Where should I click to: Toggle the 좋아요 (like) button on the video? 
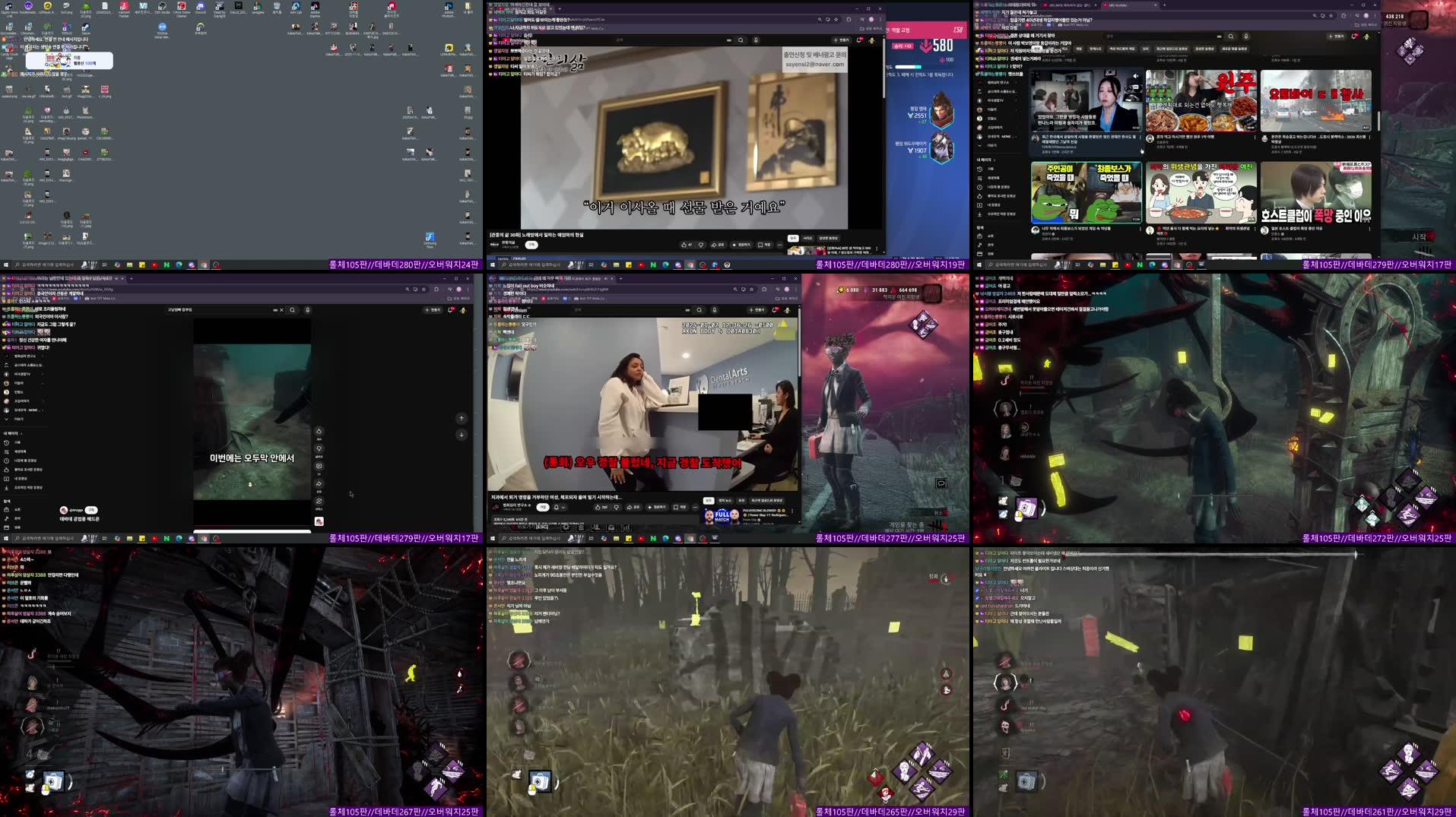tap(598, 508)
